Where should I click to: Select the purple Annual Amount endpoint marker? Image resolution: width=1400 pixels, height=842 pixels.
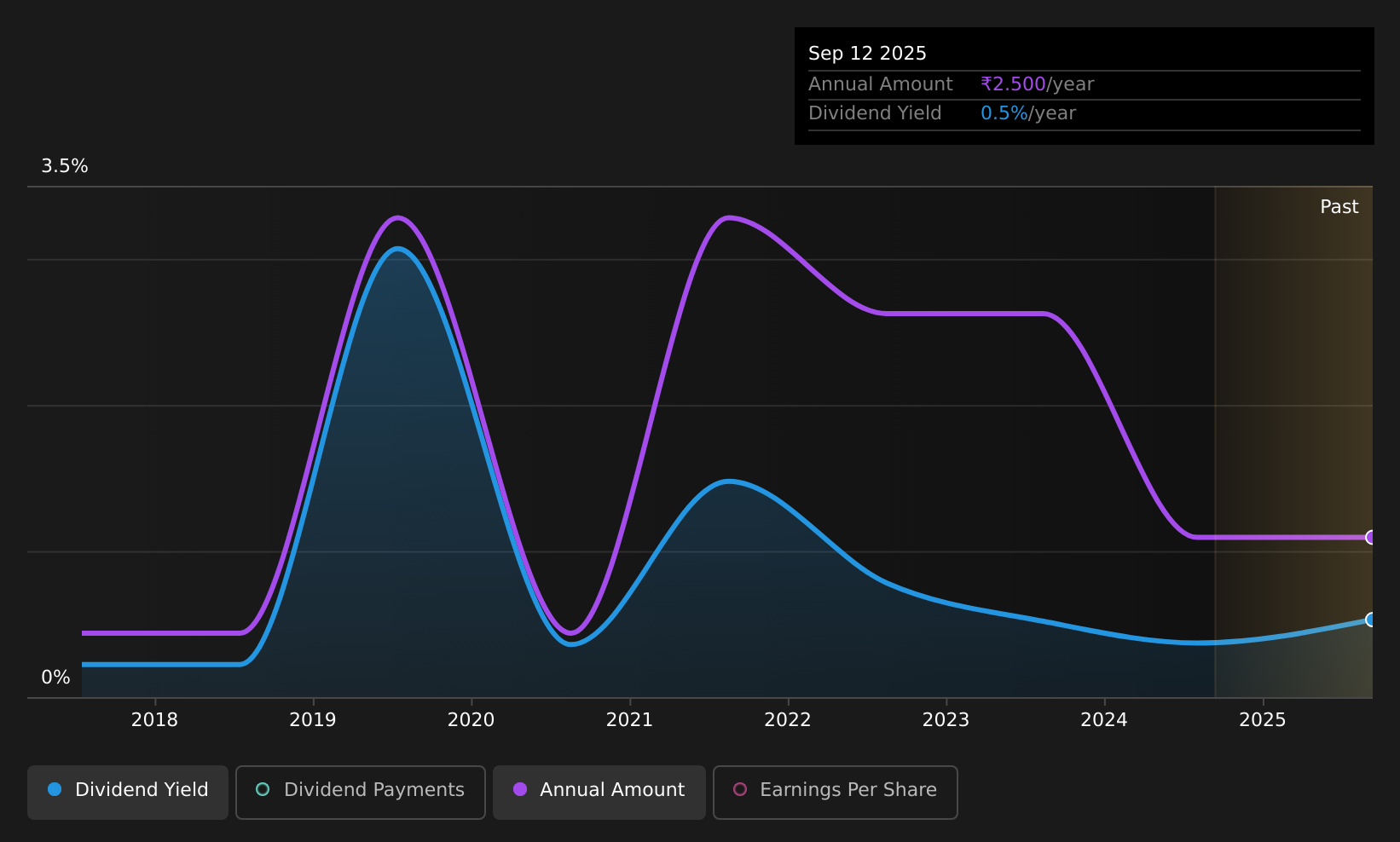pyautogui.click(x=1371, y=537)
